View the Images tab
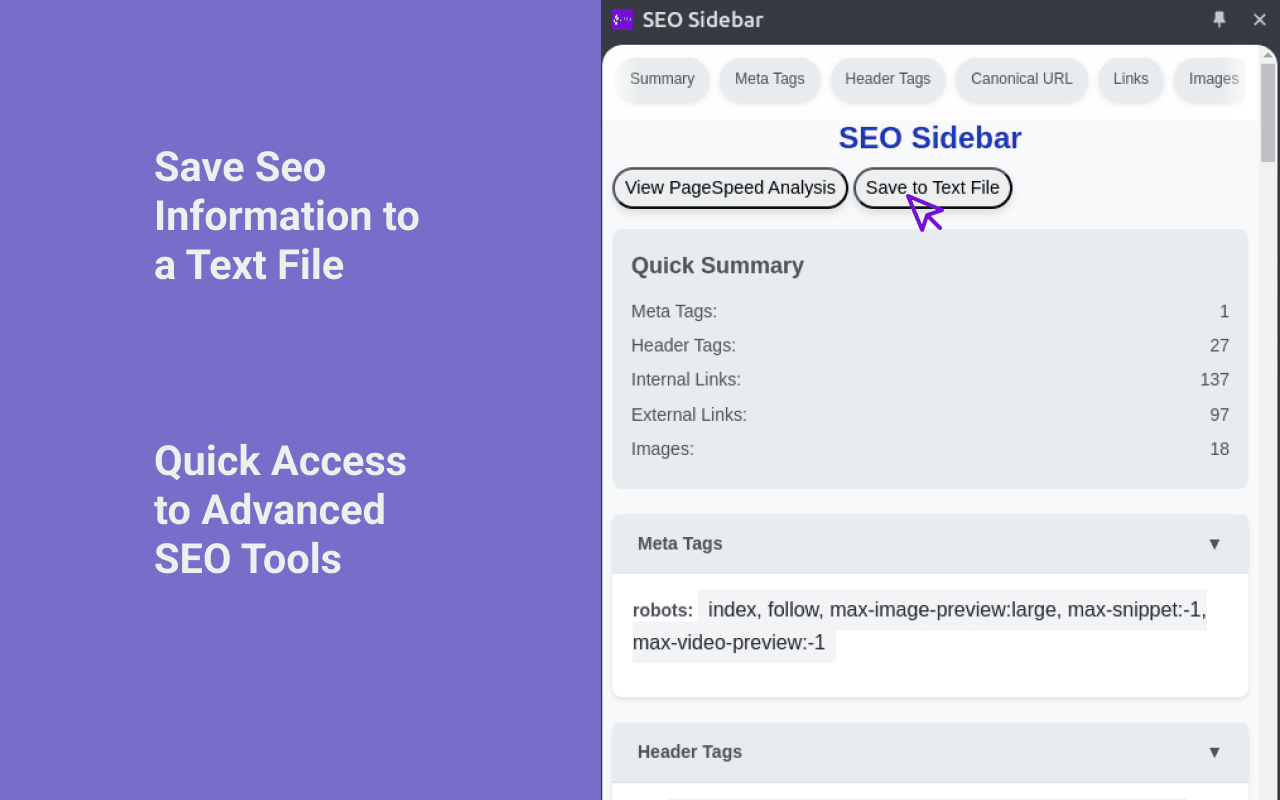1280x800 pixels. [1212, 79]
